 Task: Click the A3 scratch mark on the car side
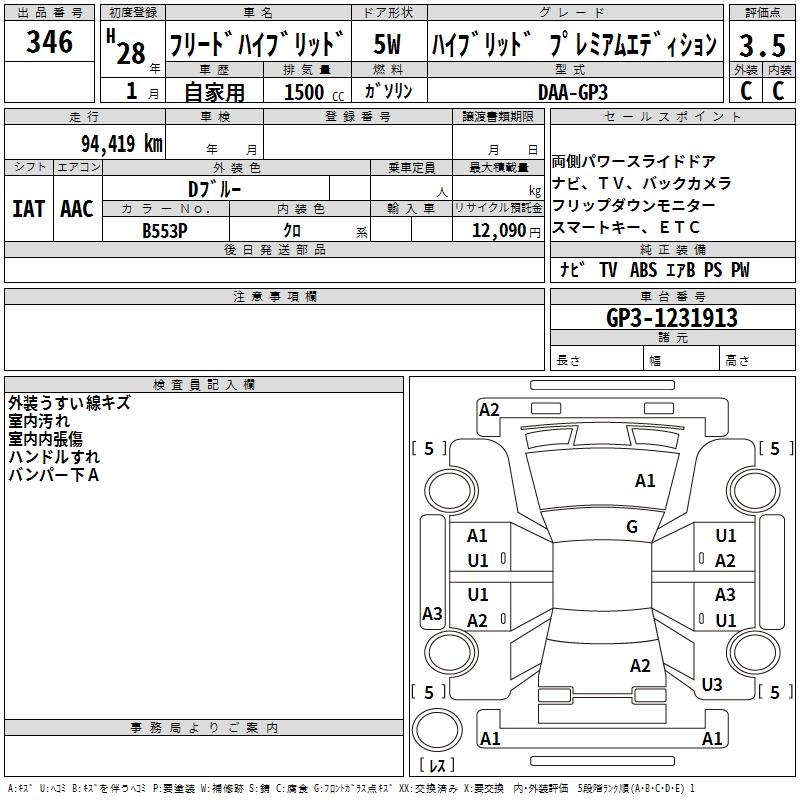click(432, 614)
